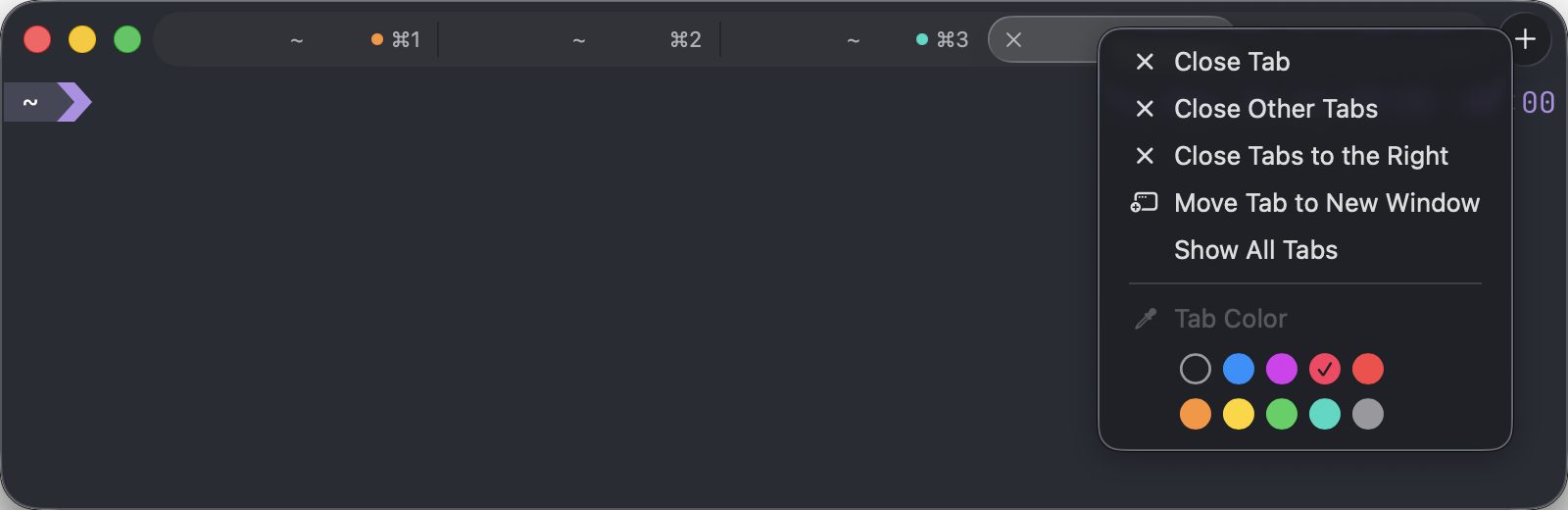The width and height of the screenshot is (1568, 510).
Task: Open a new tab with the plus button
Action: [1525, 39]
